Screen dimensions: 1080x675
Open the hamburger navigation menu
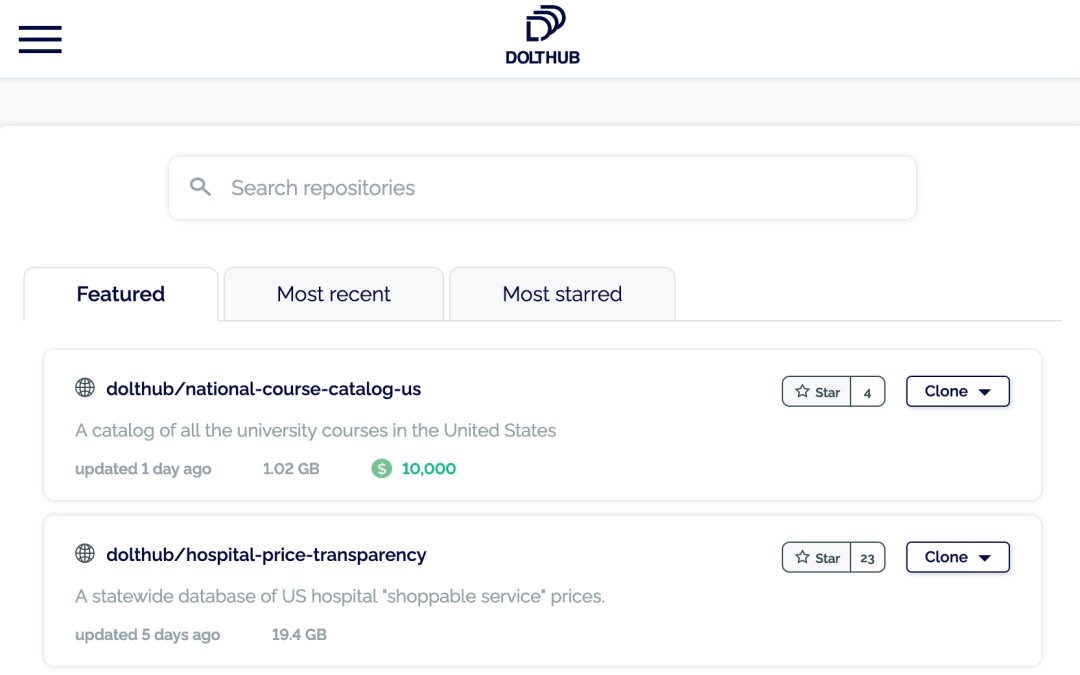click(40, 39)
